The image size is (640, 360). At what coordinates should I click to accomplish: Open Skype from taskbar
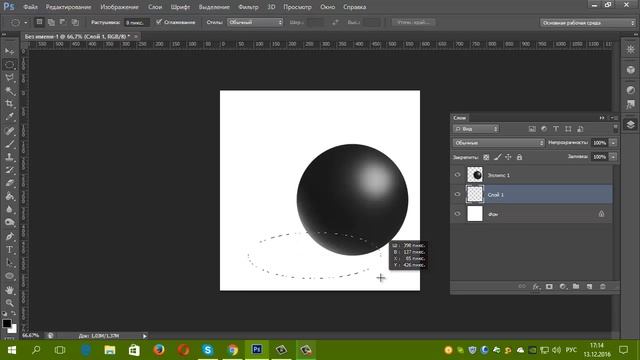pyautogui.click(x=208, y=350)
